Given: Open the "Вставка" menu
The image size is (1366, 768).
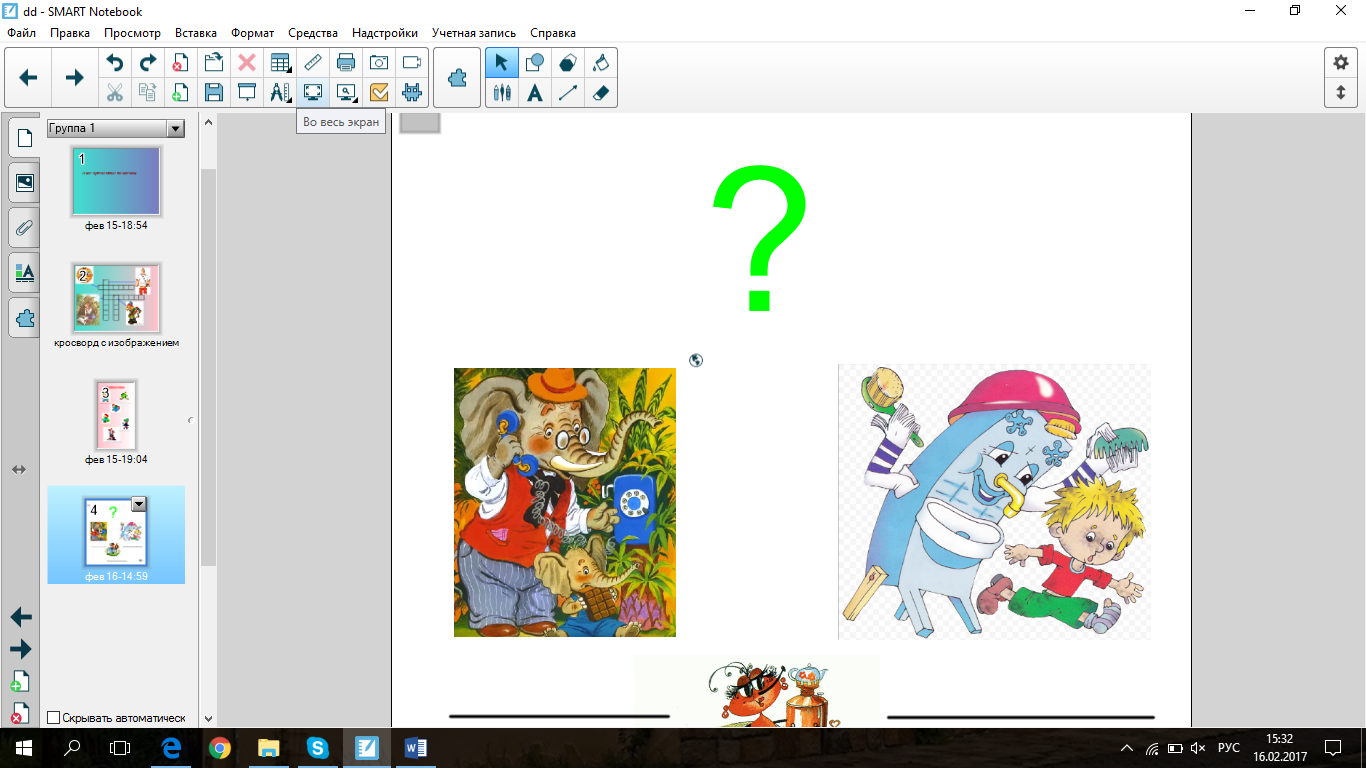Looking at the screenshot, I should (x=196, y=33).
